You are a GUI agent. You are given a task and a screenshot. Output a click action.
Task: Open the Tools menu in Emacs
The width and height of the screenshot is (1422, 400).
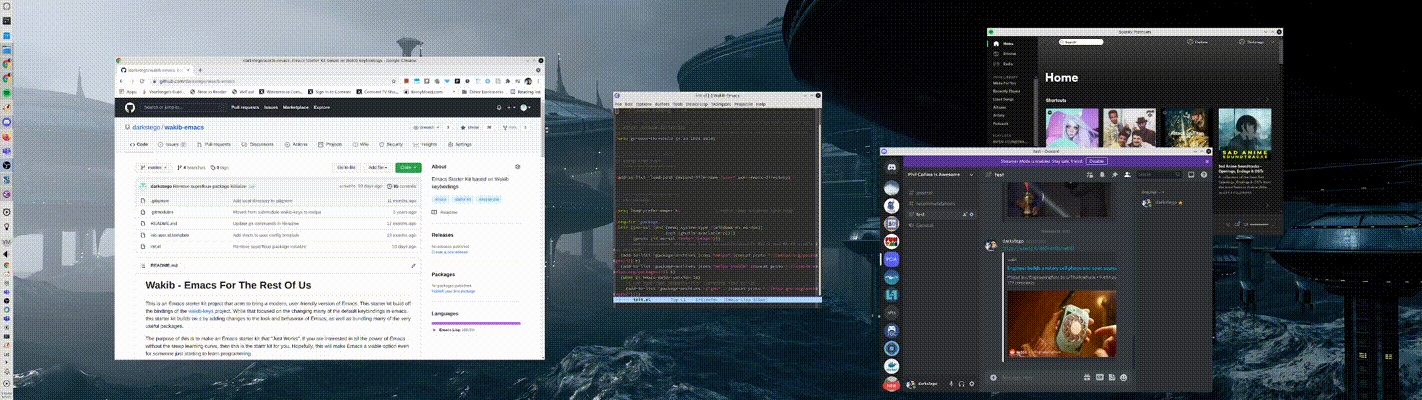(x=678, y=104)
